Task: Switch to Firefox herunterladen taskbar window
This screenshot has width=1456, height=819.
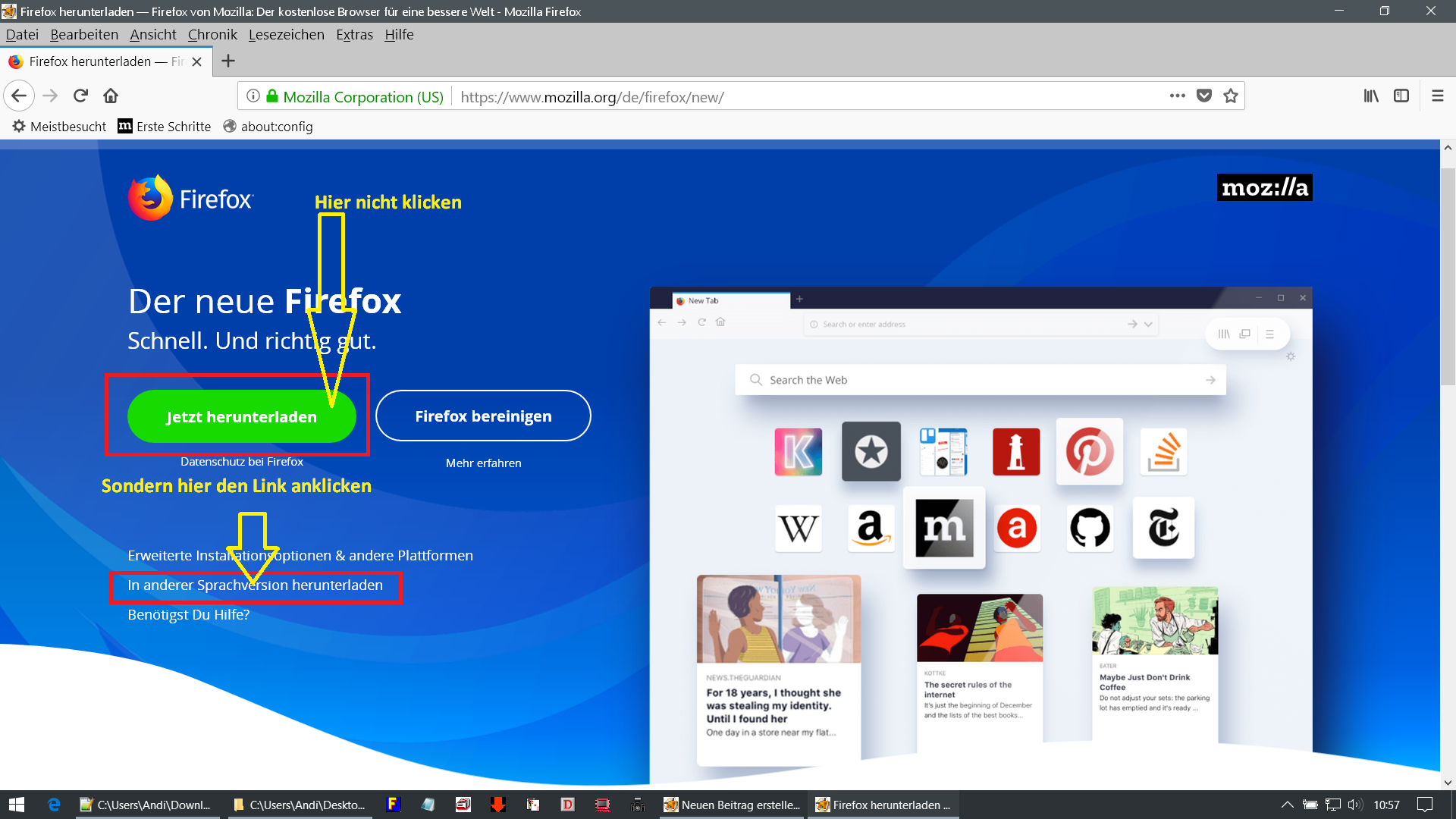Action: point(884,805)
